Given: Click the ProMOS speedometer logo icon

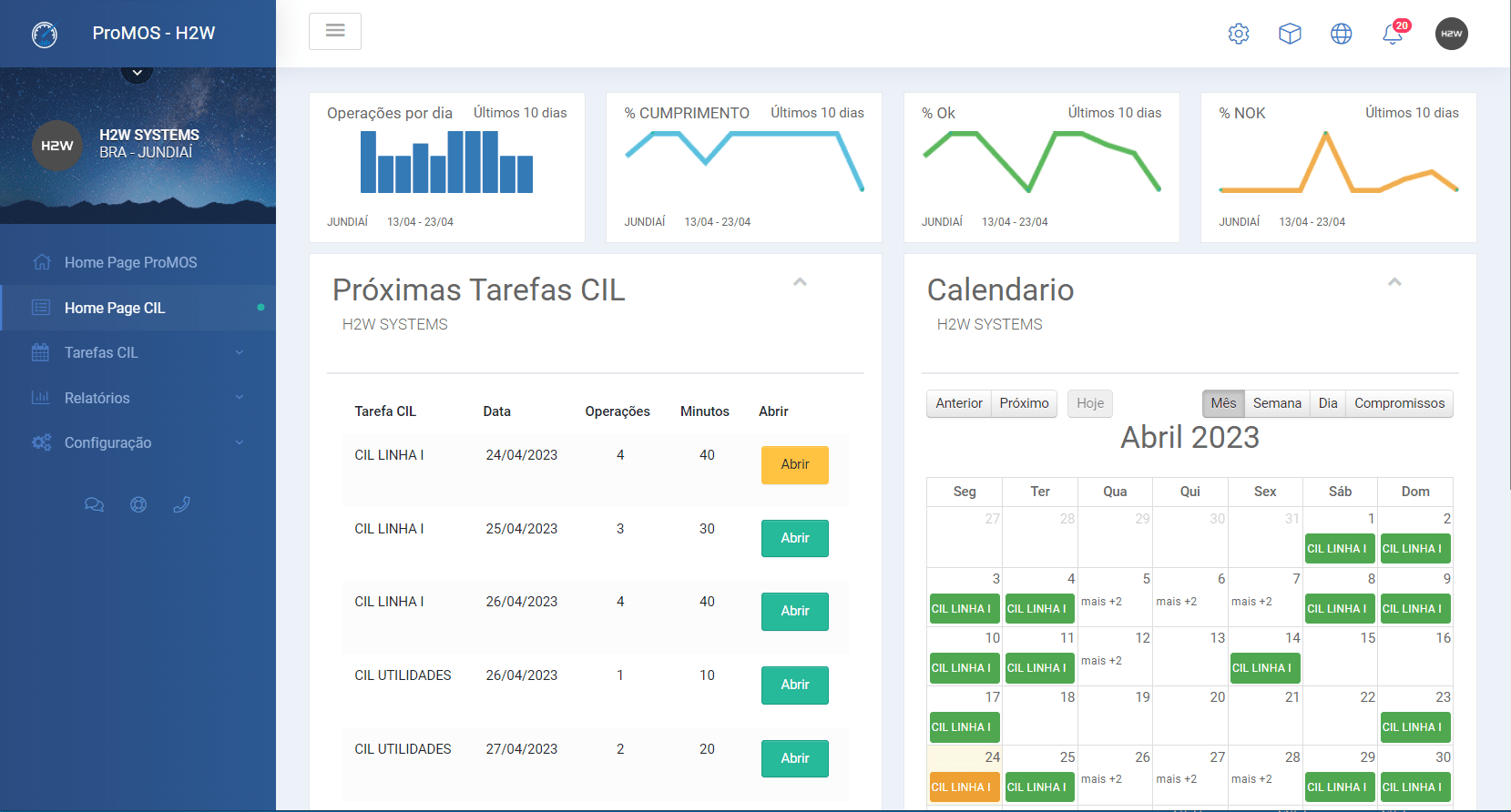Looking at the screenshot, I should click(x=45, y=34).
